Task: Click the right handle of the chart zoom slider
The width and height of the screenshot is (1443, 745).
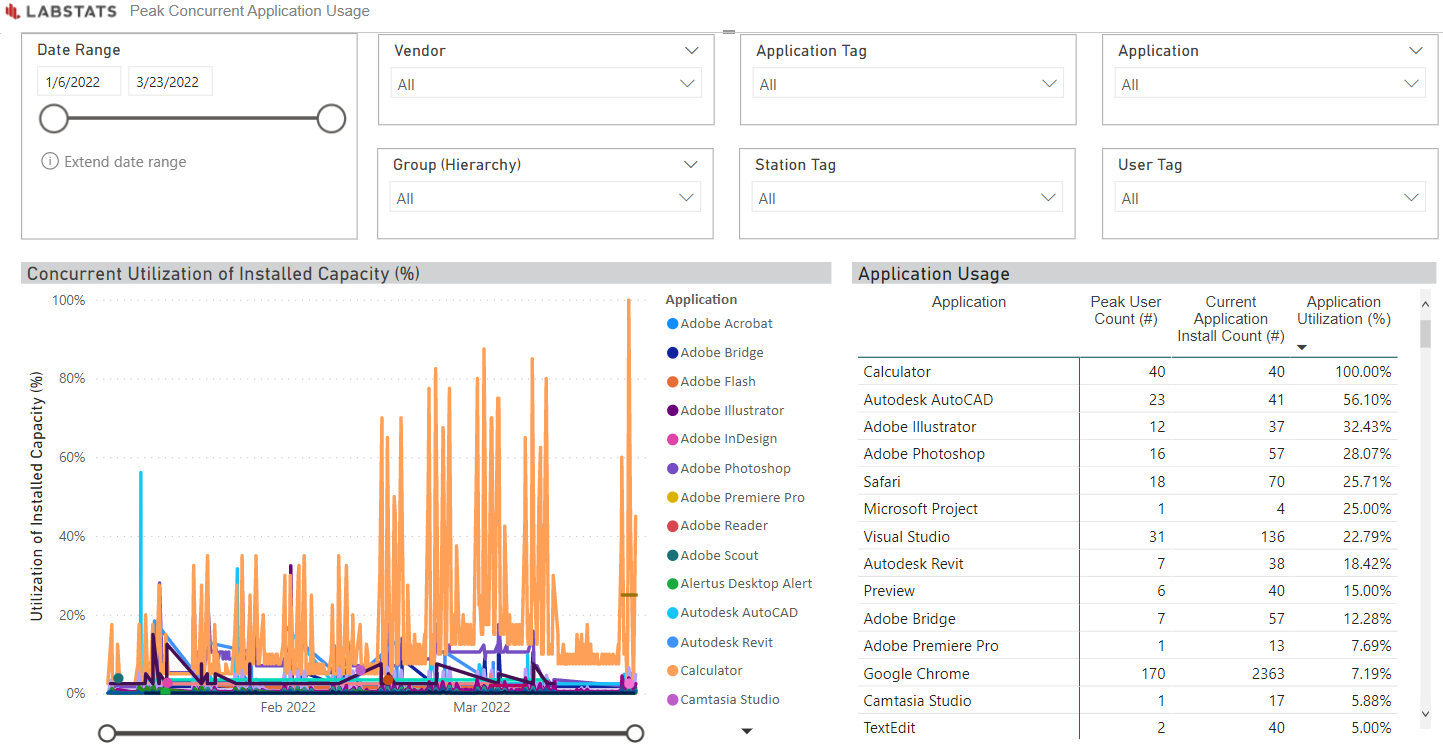Action: 634,734
